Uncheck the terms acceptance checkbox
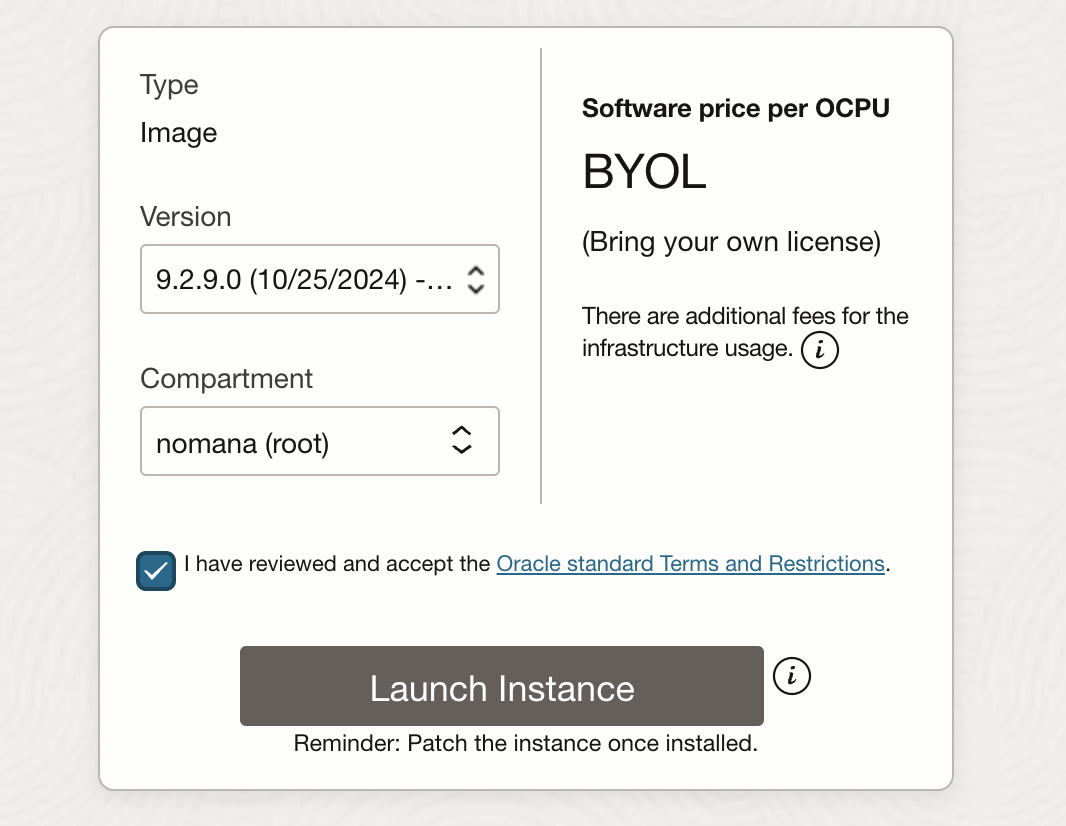Image resolution: width=1066 pixels, height=826 pixels. pos(156,571)
